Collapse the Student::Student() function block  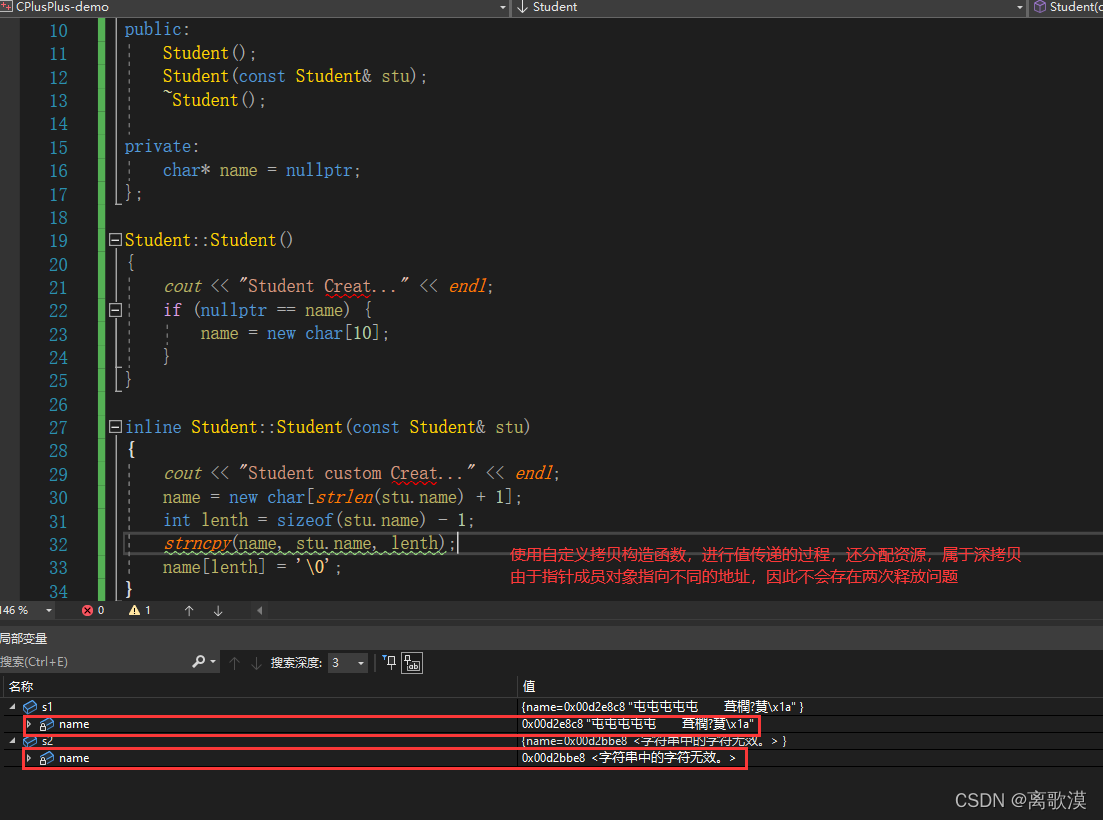coord(116,240)
